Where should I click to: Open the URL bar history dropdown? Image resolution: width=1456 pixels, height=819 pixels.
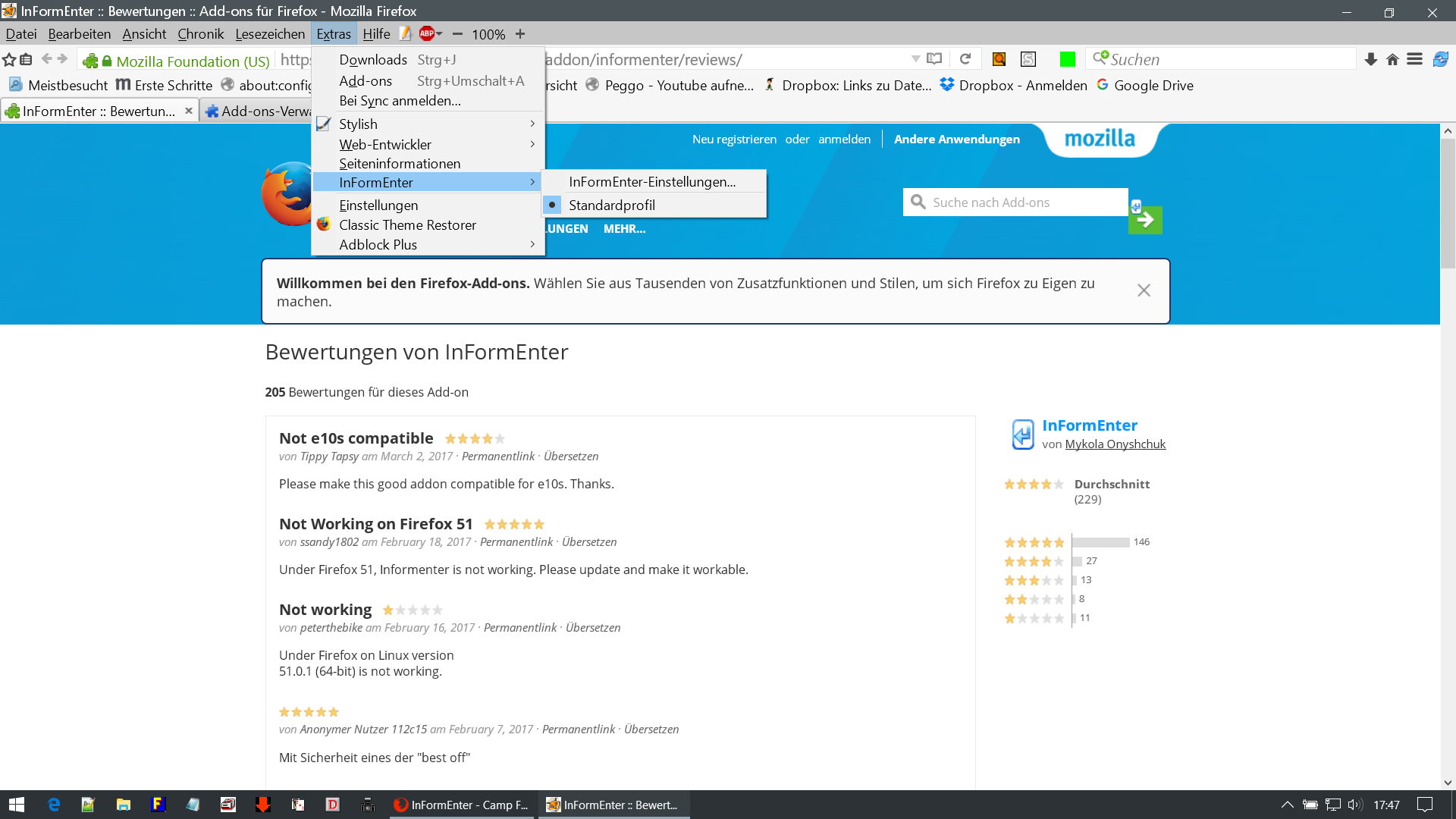[915, 59]
